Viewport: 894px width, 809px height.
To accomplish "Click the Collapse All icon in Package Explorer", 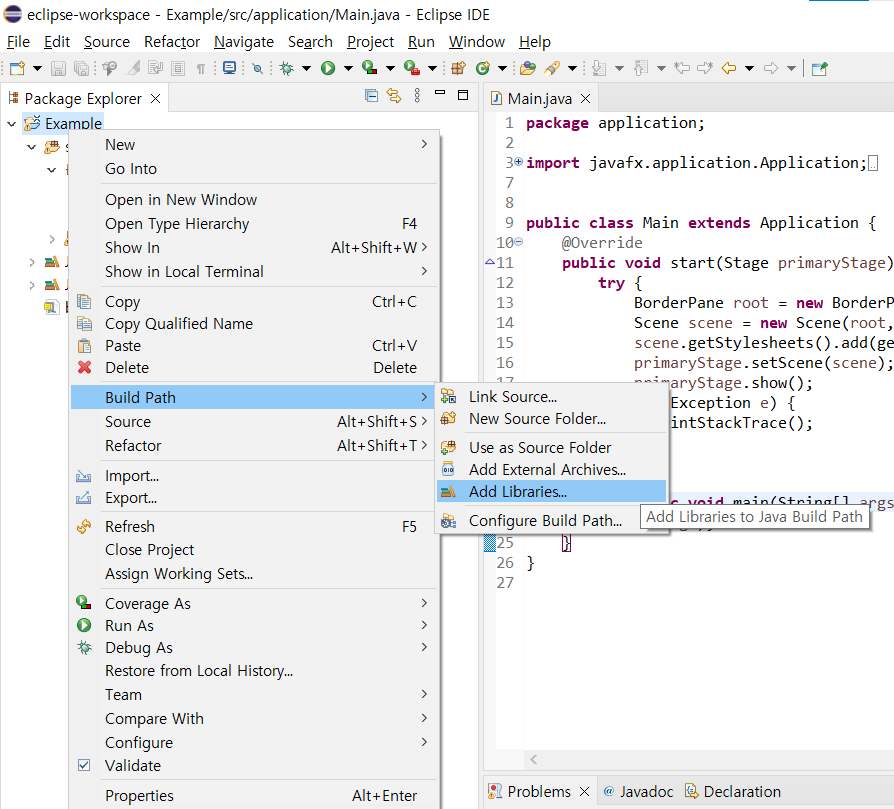I will click(371, 96).
